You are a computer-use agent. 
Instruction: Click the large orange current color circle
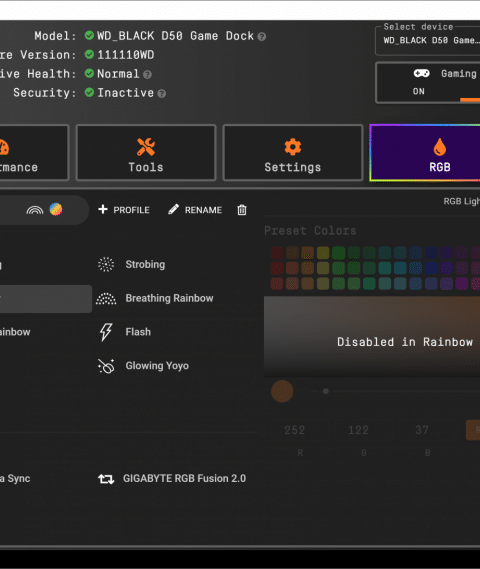click(x=282, y=391)
